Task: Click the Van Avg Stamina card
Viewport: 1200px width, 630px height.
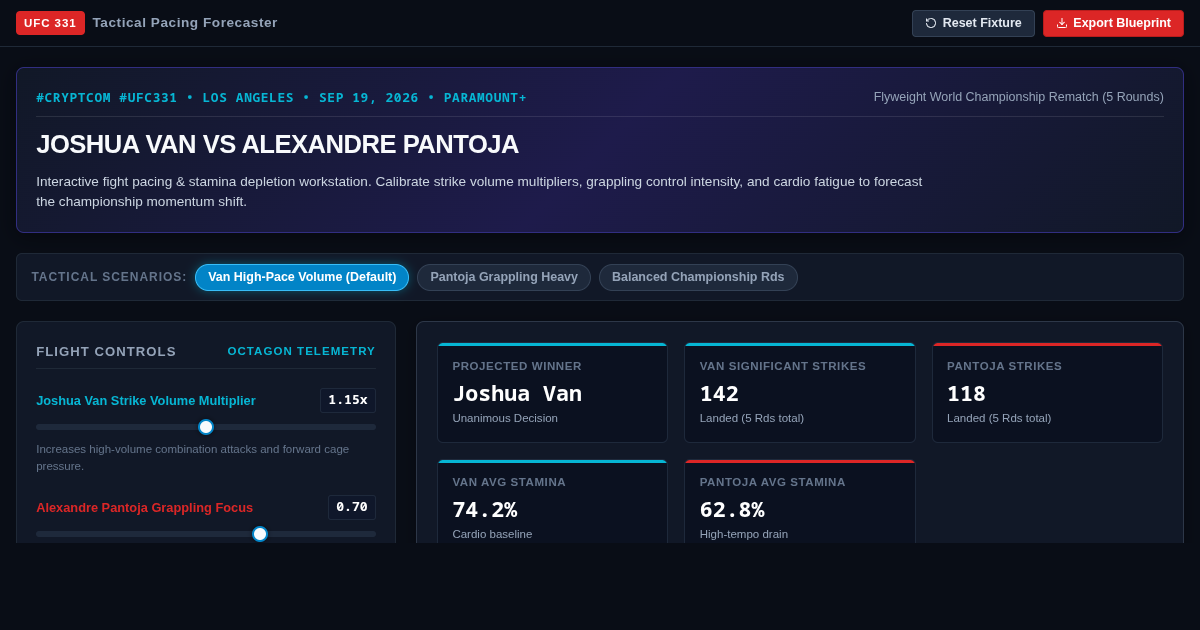Action: (552, 502)
